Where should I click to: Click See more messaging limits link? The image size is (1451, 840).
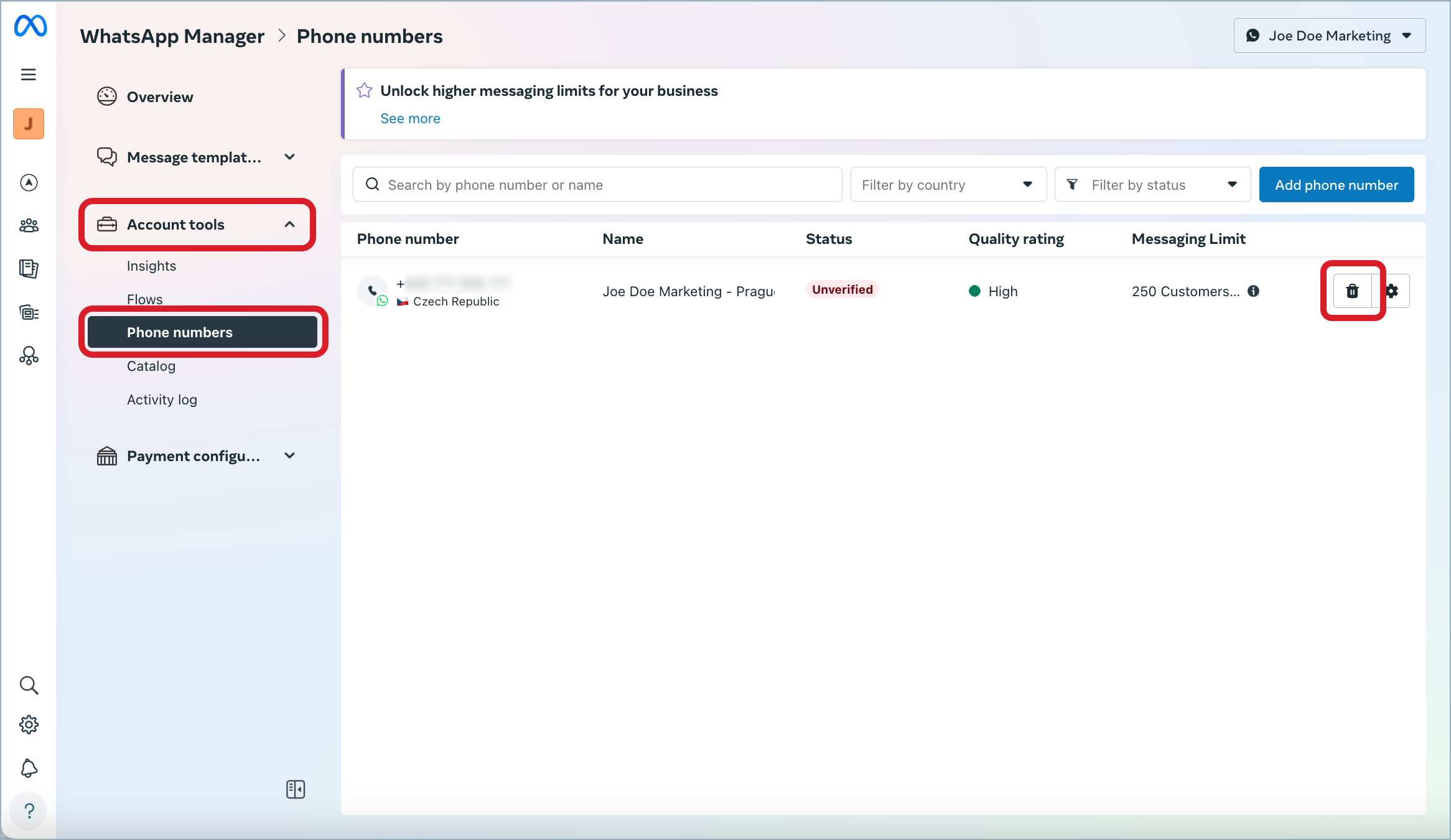click(x=410, y=119)
